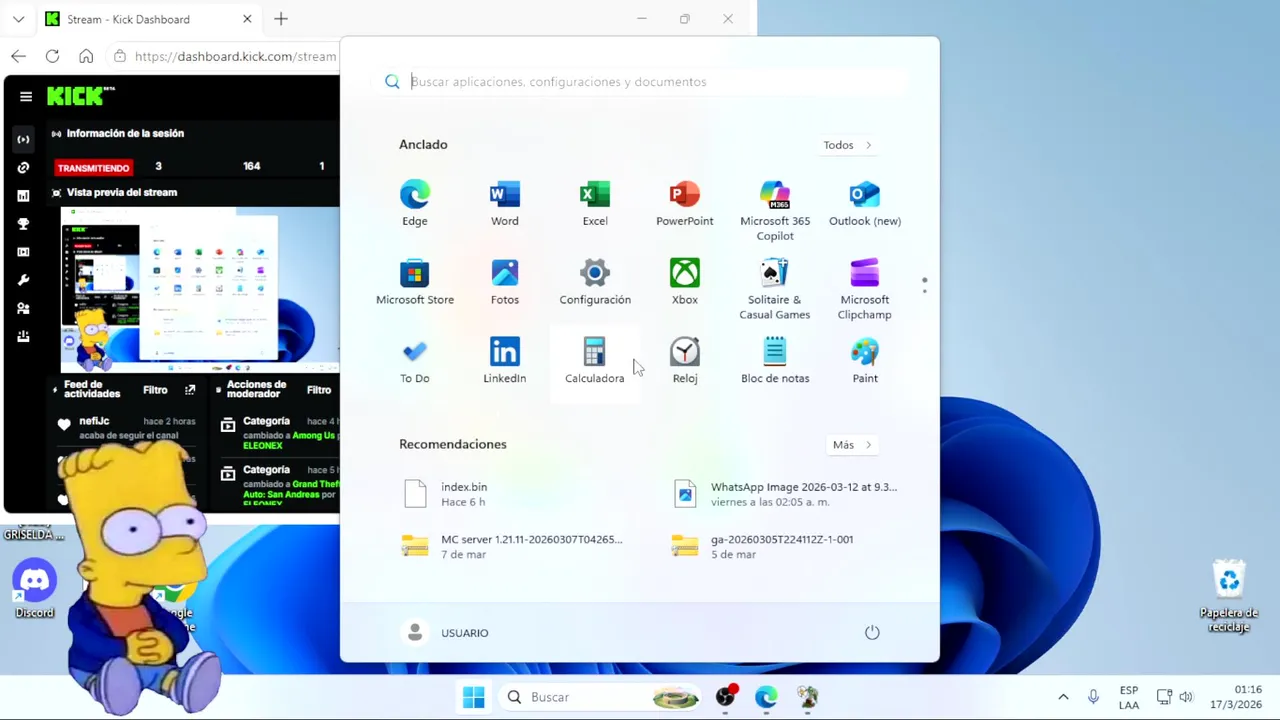Start PowerPoint from pinned apps

(x=684, y=203)
